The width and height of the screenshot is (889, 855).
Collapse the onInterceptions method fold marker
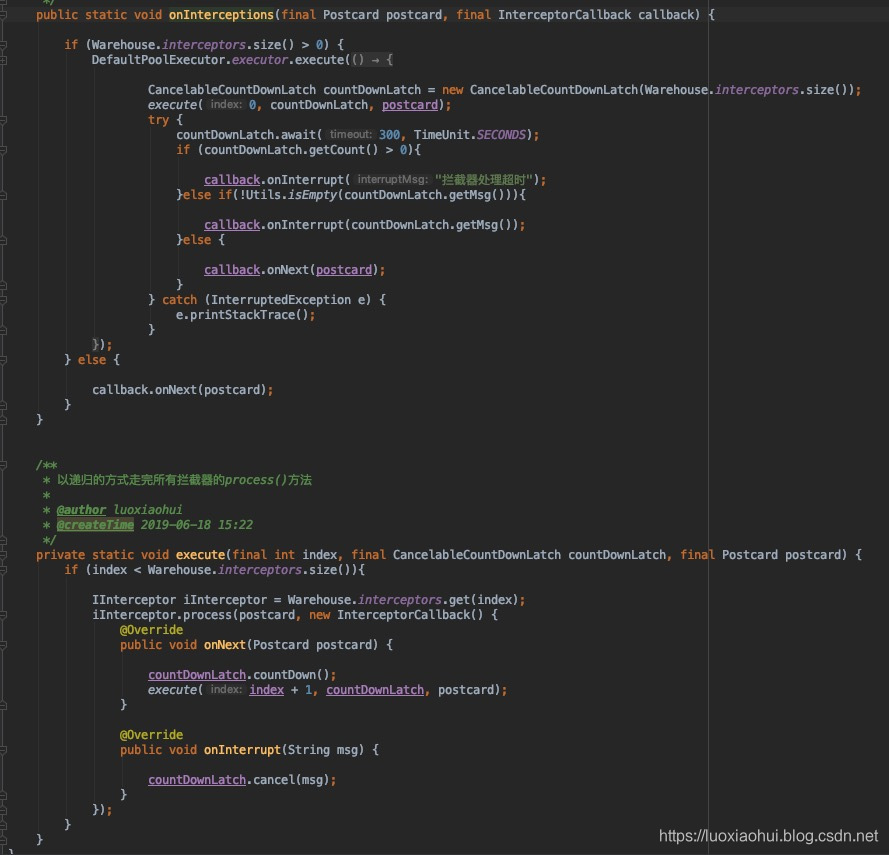(x=3, y=15)
